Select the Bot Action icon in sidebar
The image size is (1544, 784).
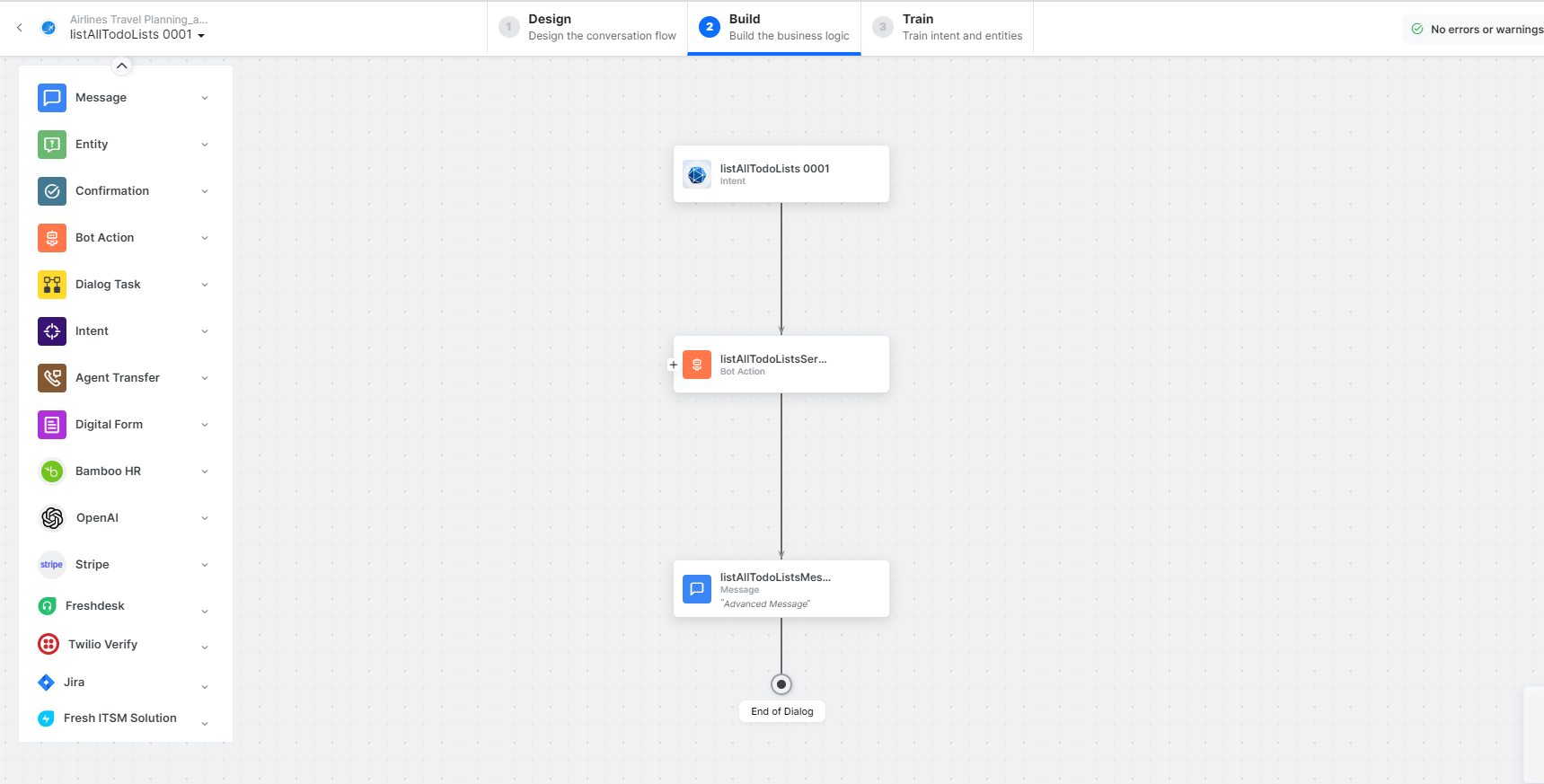coord(52,238)
